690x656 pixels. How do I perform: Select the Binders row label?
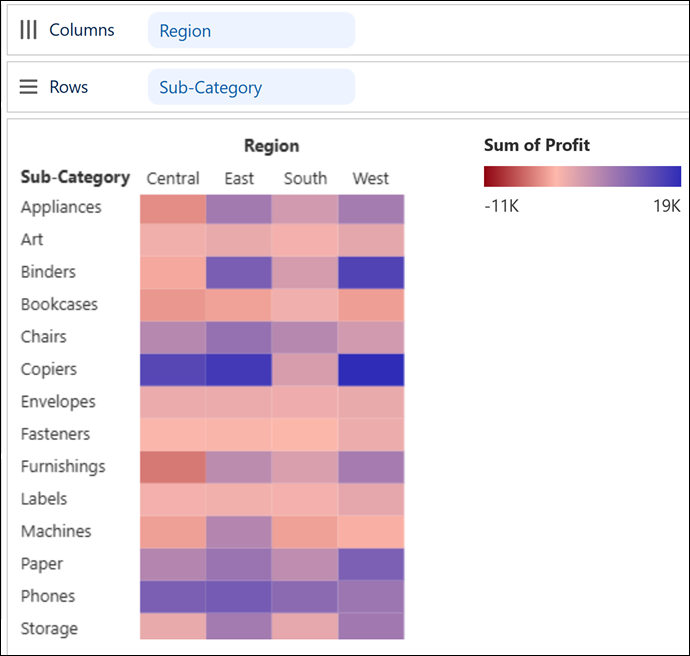pos(48,272)
